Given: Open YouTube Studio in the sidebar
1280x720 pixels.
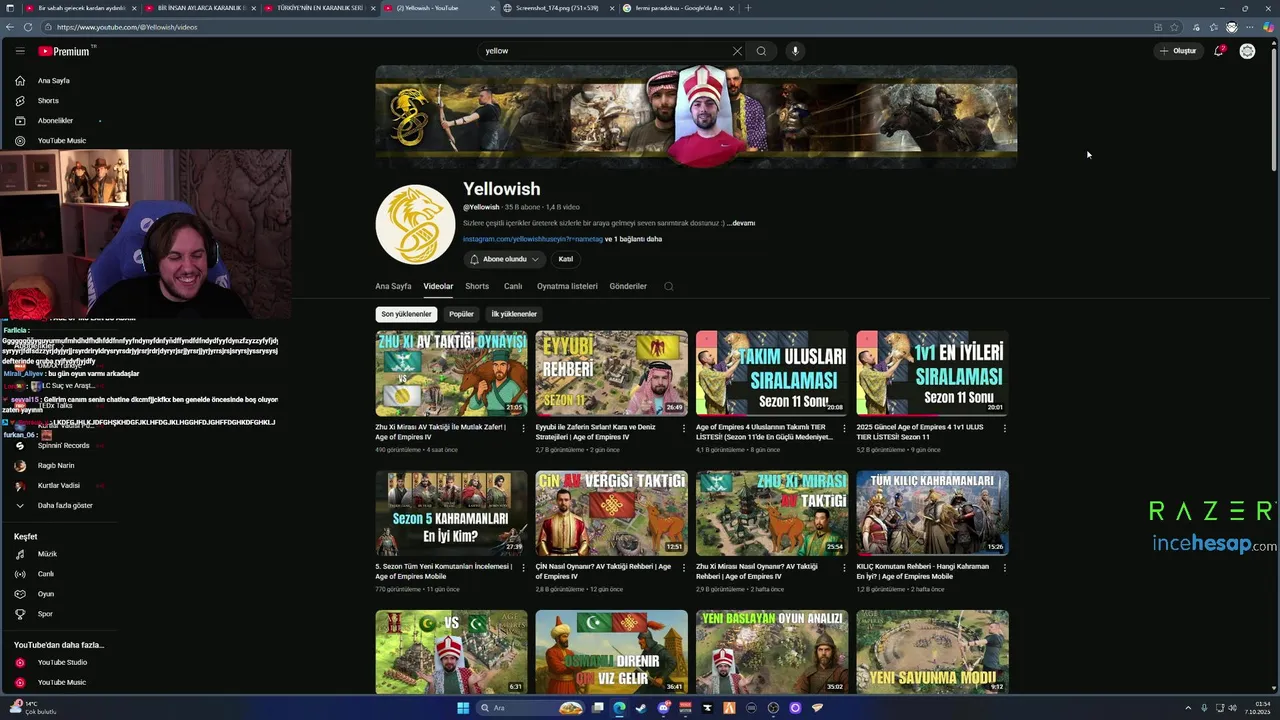Looking at the screenshot, I should [62, 662].
